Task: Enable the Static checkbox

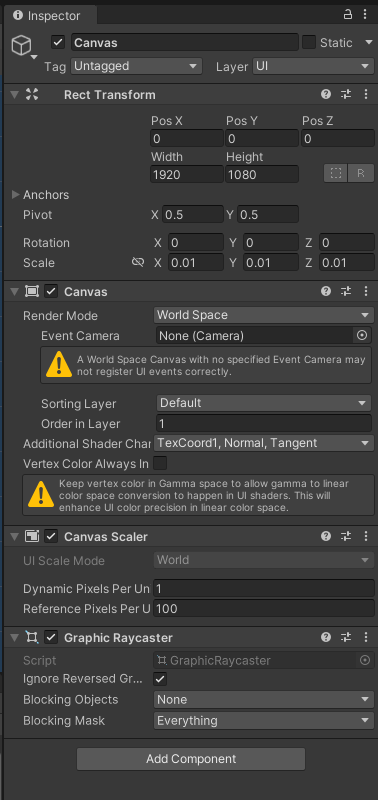Action: point(309,42)
